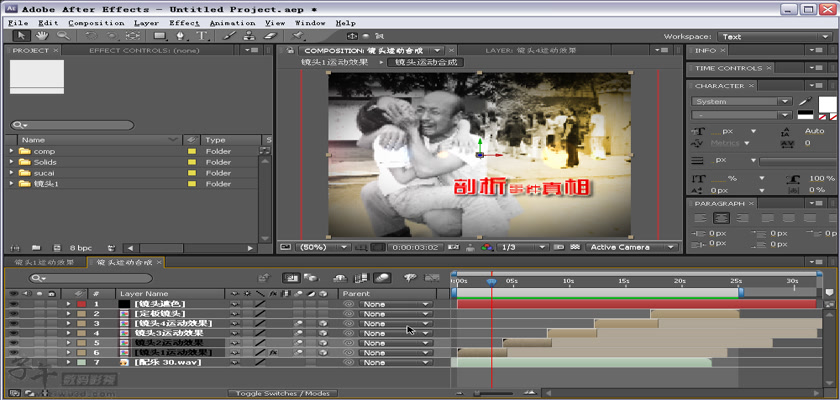
Task: Select the Eraser tool
Action: [269, 36]
